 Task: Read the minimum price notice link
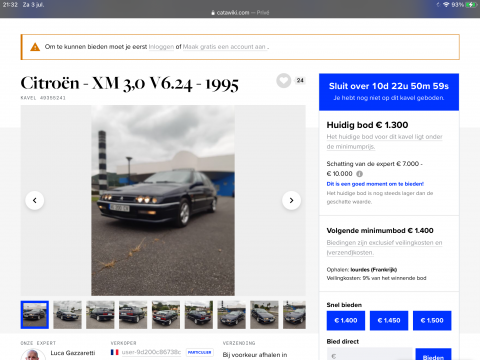384,142
